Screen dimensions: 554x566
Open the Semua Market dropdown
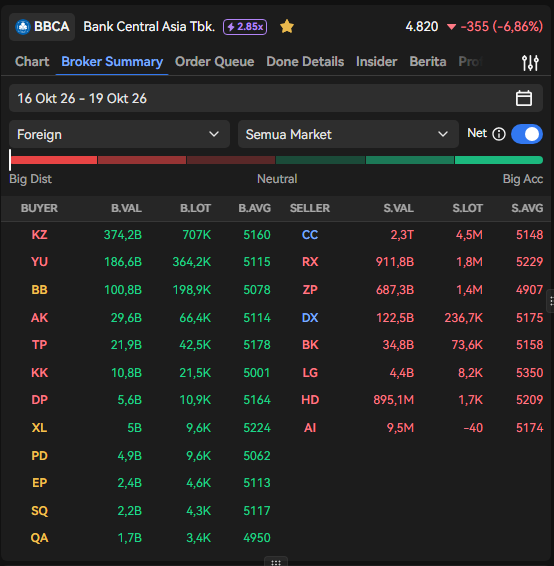pos(348,134)
